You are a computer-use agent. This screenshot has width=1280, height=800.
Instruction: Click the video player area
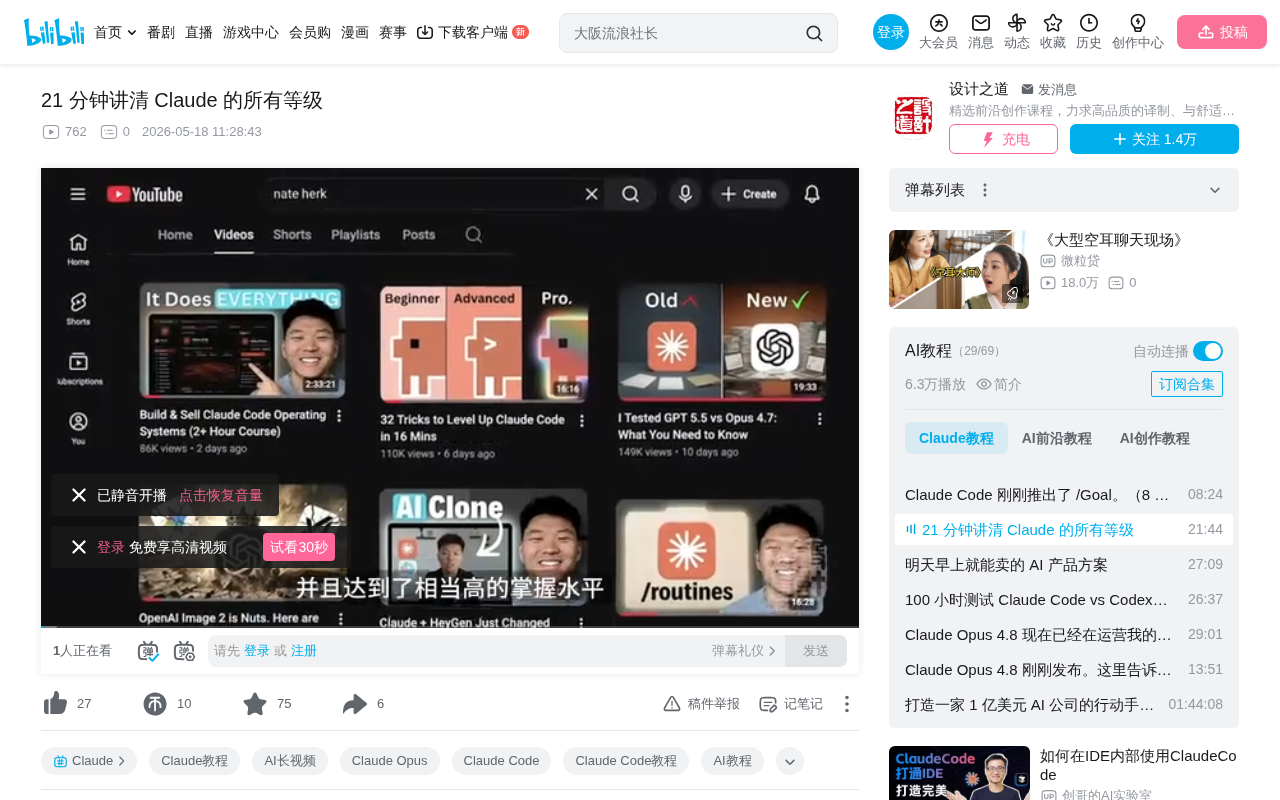click(x=450, y=397)
